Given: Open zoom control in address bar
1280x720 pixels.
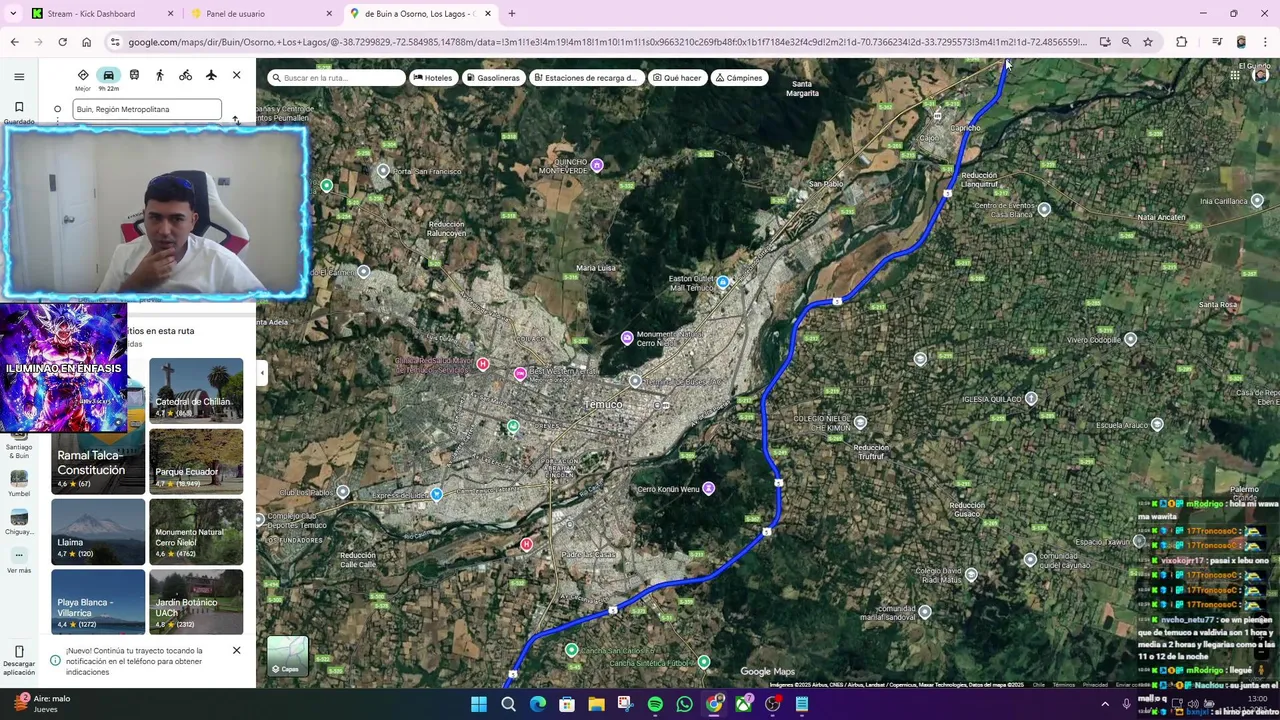Looking at the screenshot, I should click(x=1126, y=42).
